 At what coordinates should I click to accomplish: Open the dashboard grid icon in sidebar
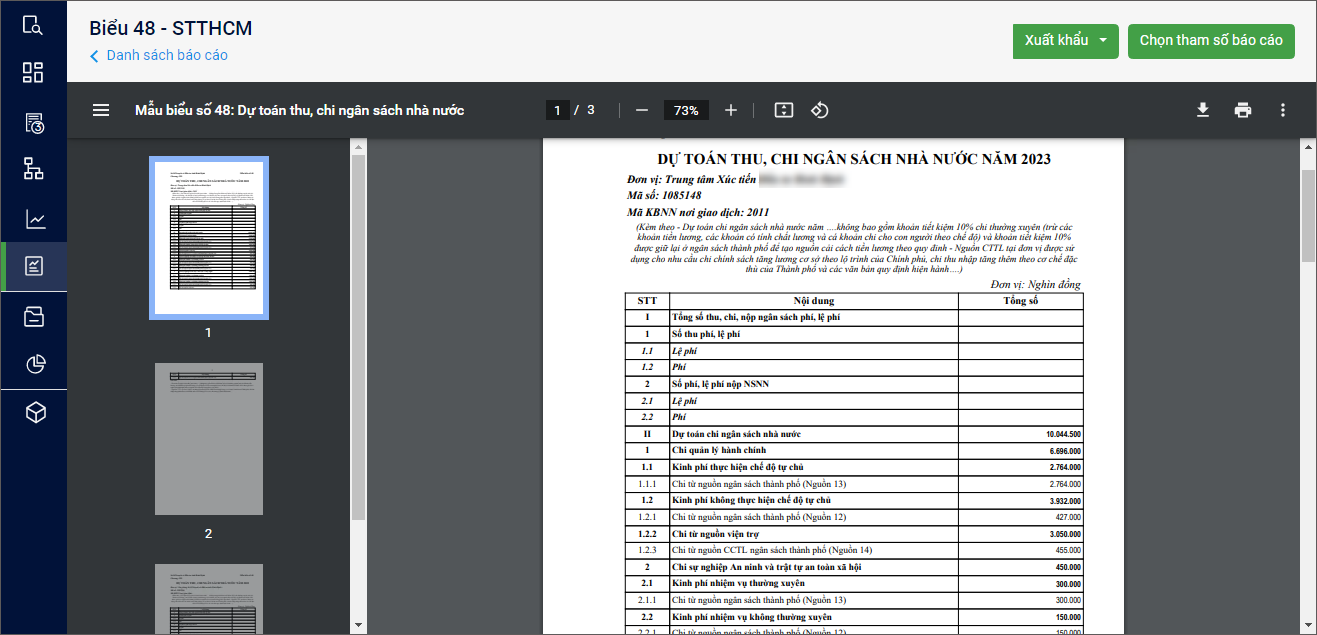pos(33,72)
